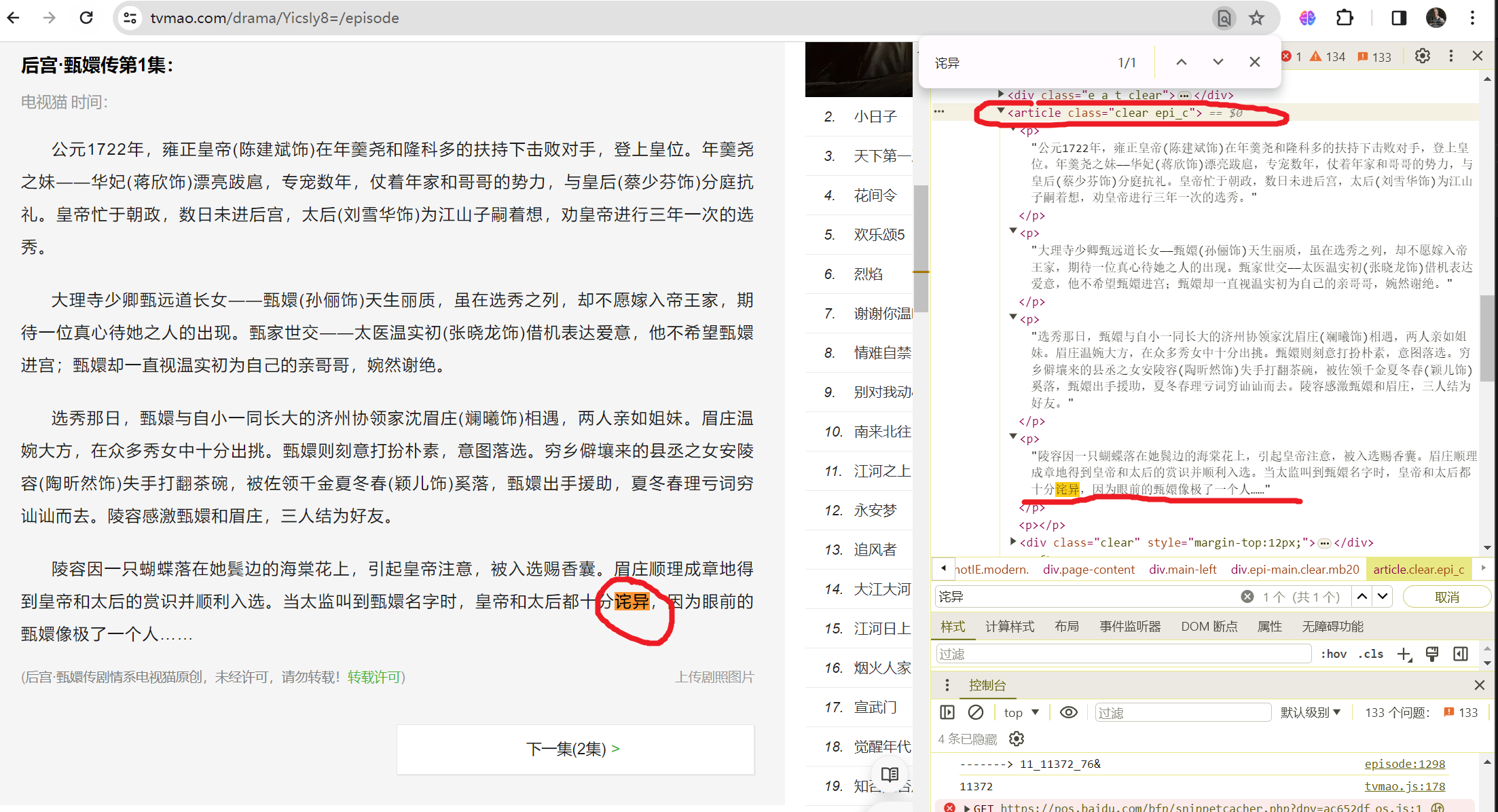This screenshot has height=812, width=1498.
Task: Open the Extensions puzzle icon
Action: 1345,18
